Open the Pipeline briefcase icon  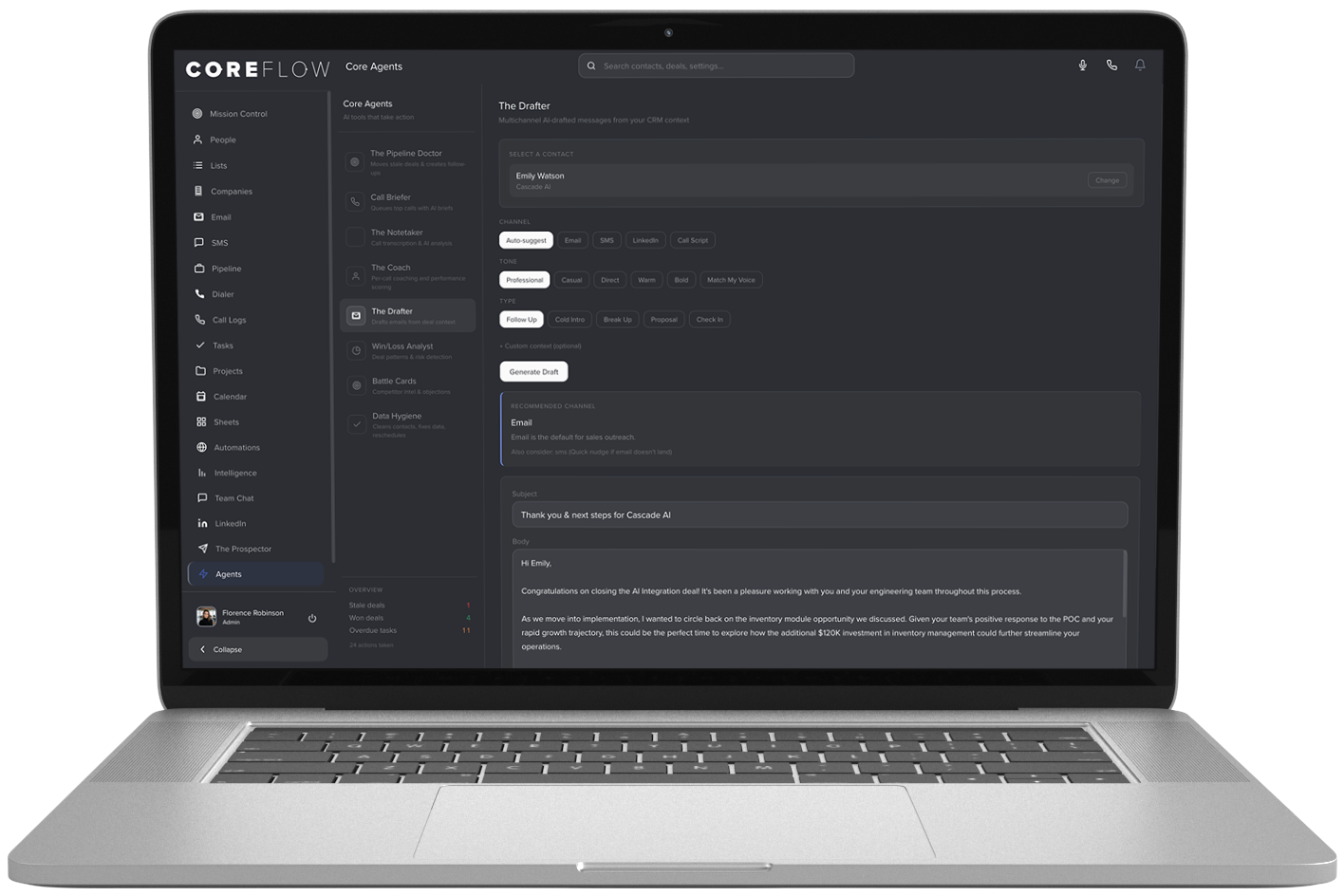tap(199, 269)
